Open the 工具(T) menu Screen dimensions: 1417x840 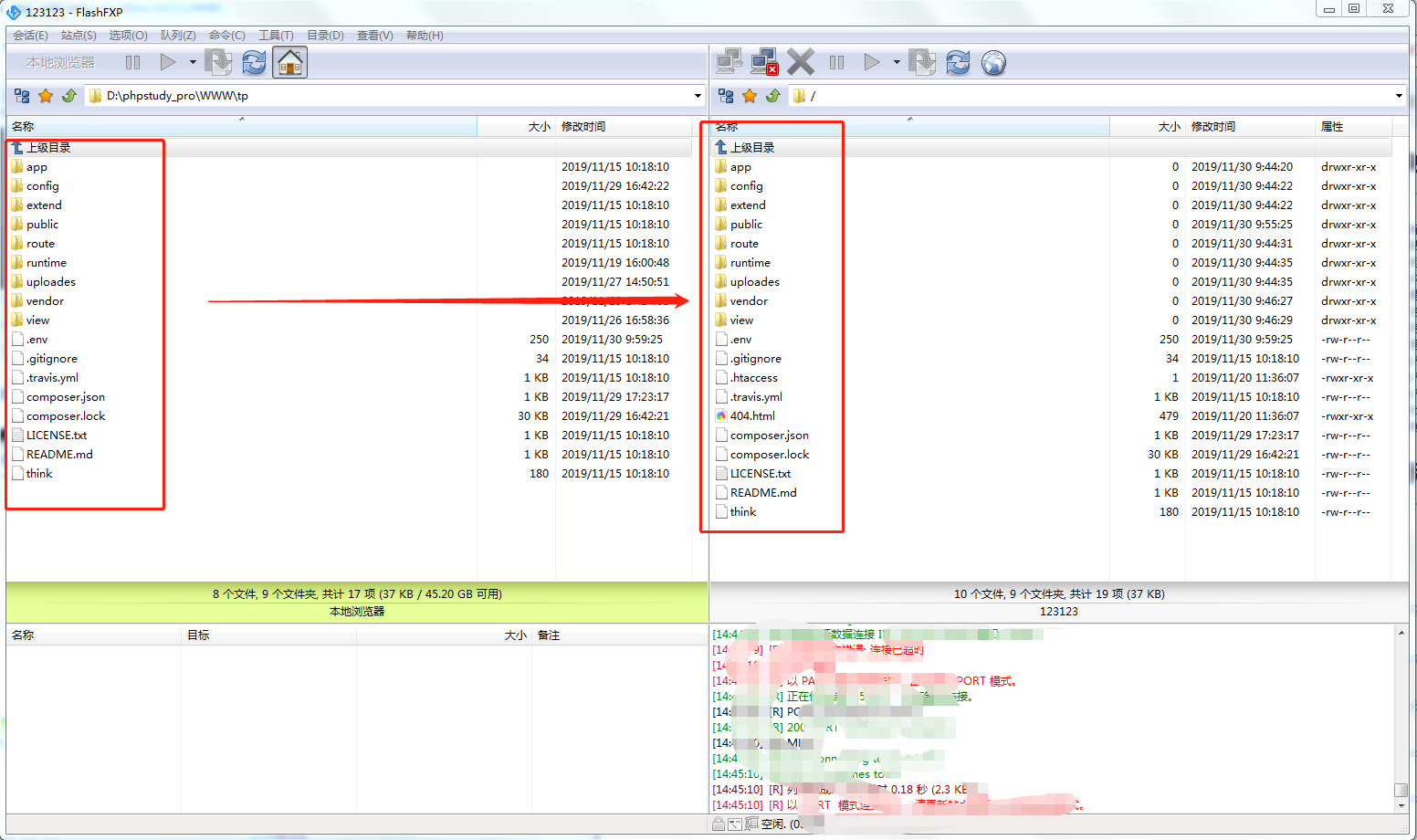276,36
